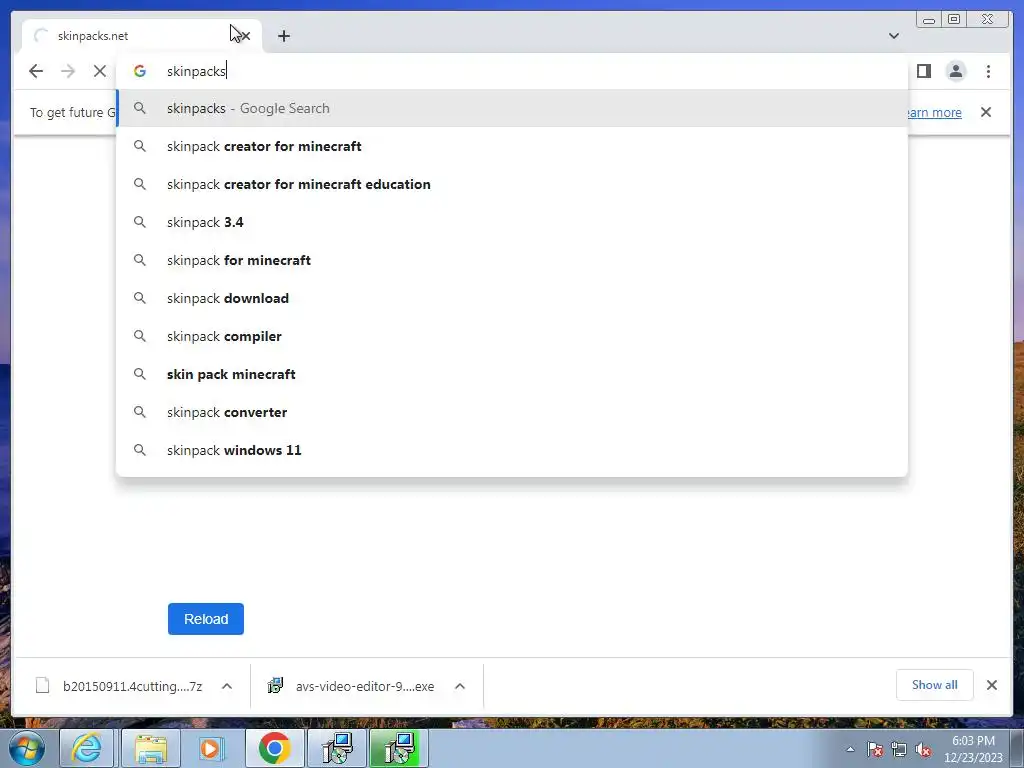Click the search icon beside 'skinpack download'
Screen dimensions: 1024x768
pos(140,298)
